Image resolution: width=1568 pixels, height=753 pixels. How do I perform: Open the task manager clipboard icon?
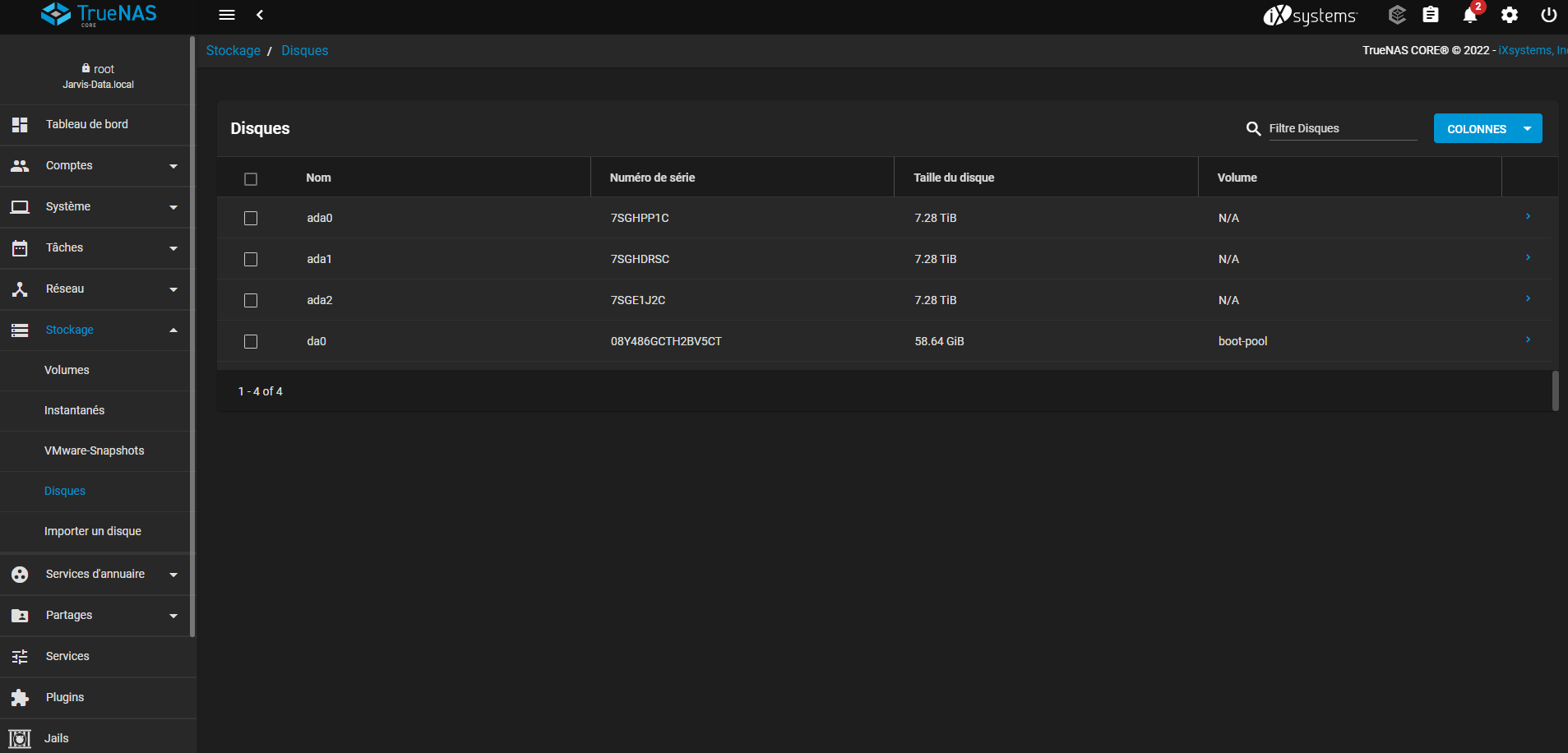[1431, 15]
